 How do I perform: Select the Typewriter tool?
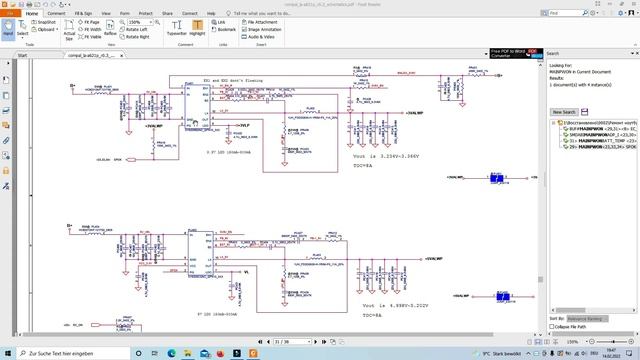pyautogui.click(x=176, y=28)
